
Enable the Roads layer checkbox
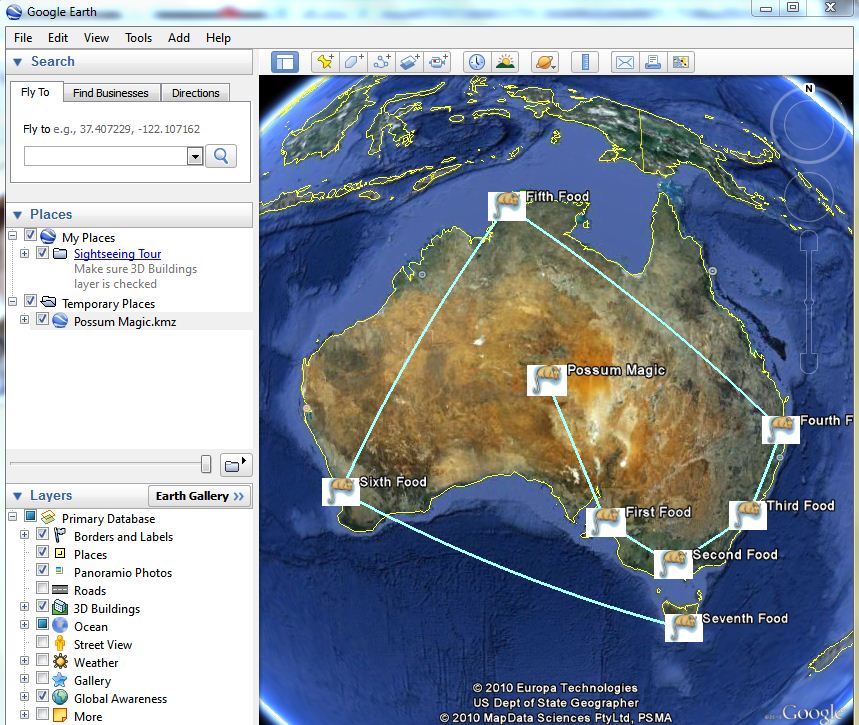coord(42,588)
